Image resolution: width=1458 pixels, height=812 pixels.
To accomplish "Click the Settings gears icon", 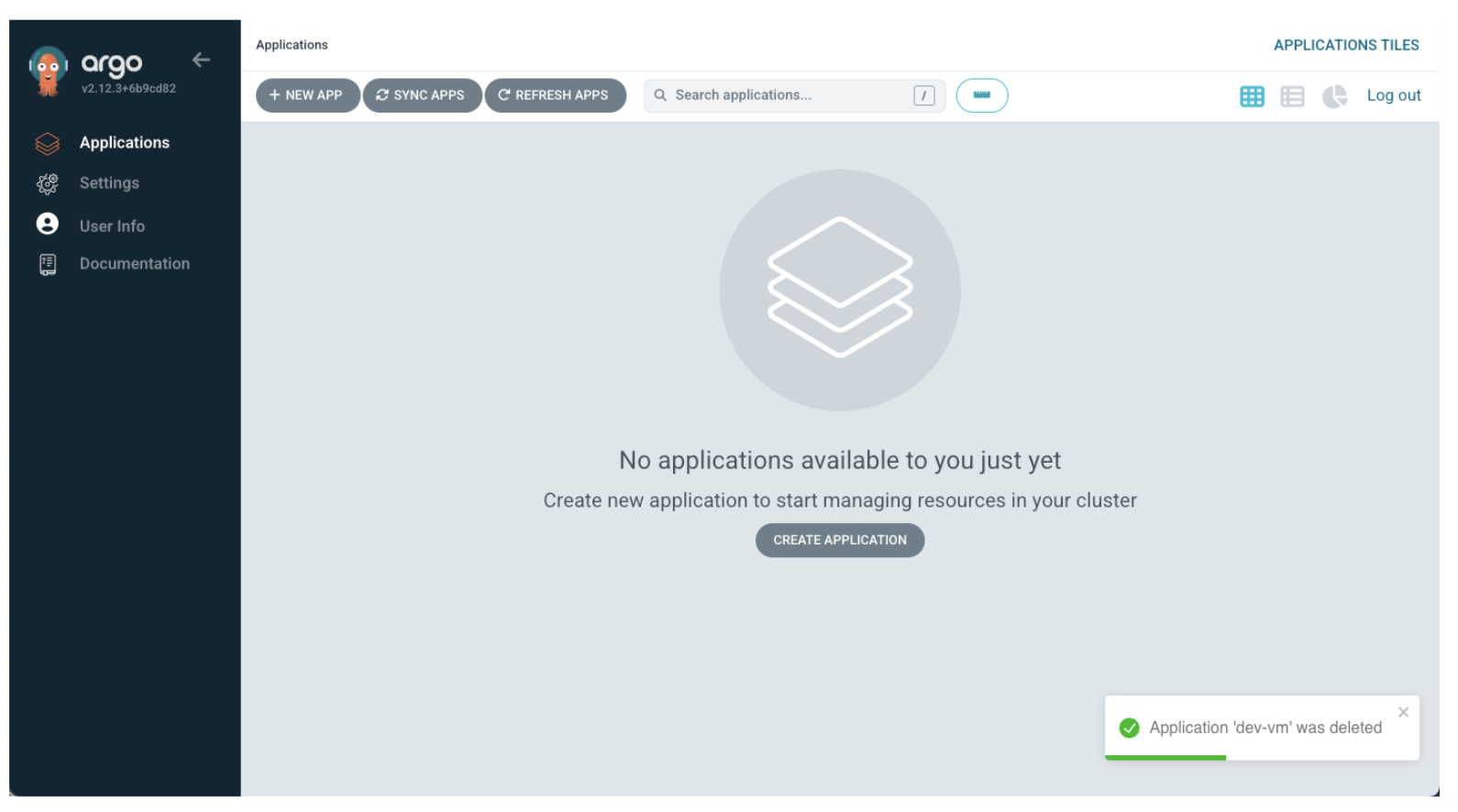I will (48, 184).
